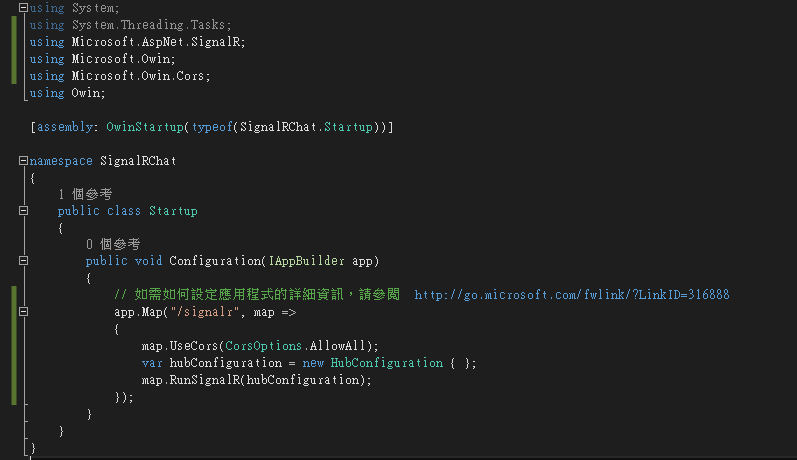Viewport: 797px width, 460px height.
Task: Click the HubConfiguration type name
Action: tap(387, 363)
